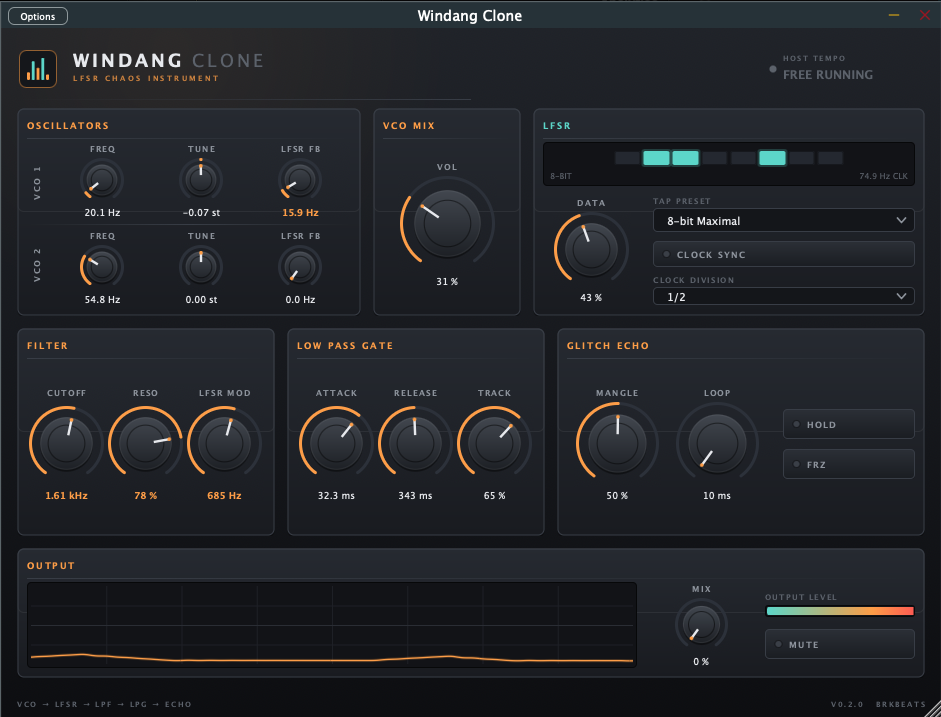Click the Filter LFSR MOD knob
This screenshot has height=717, width=941.
pyautogui.click(x=224, y=443)
